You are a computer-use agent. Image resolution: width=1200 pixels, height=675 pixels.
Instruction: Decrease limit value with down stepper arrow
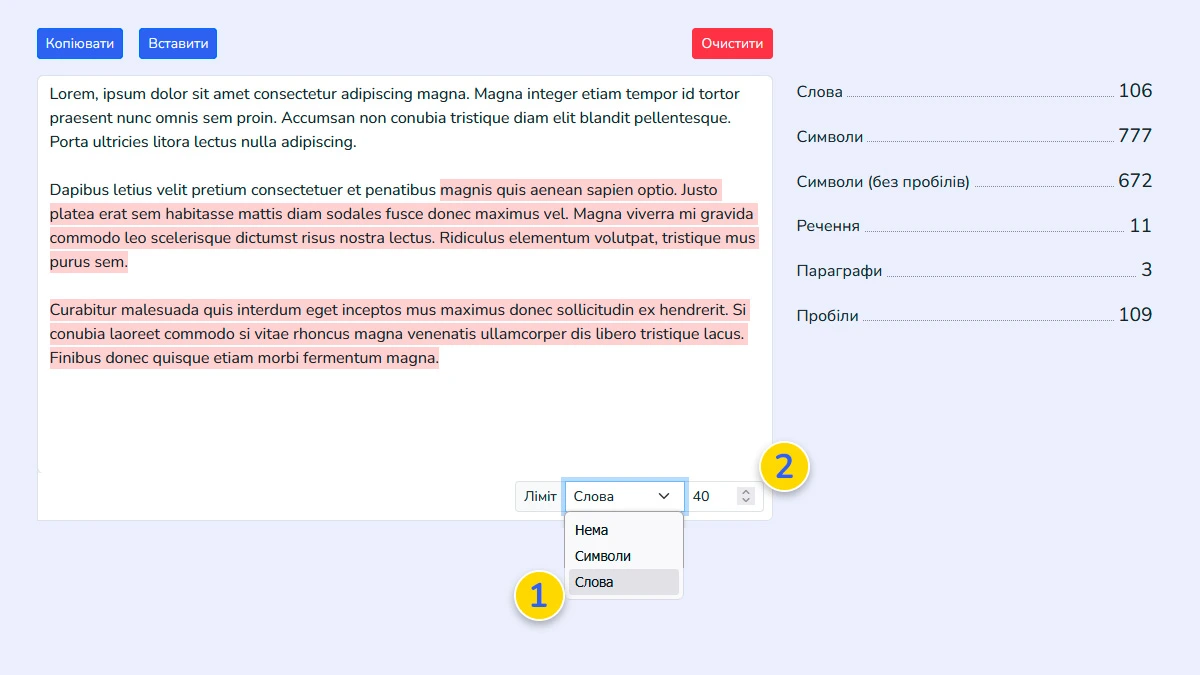pos(745,501)
